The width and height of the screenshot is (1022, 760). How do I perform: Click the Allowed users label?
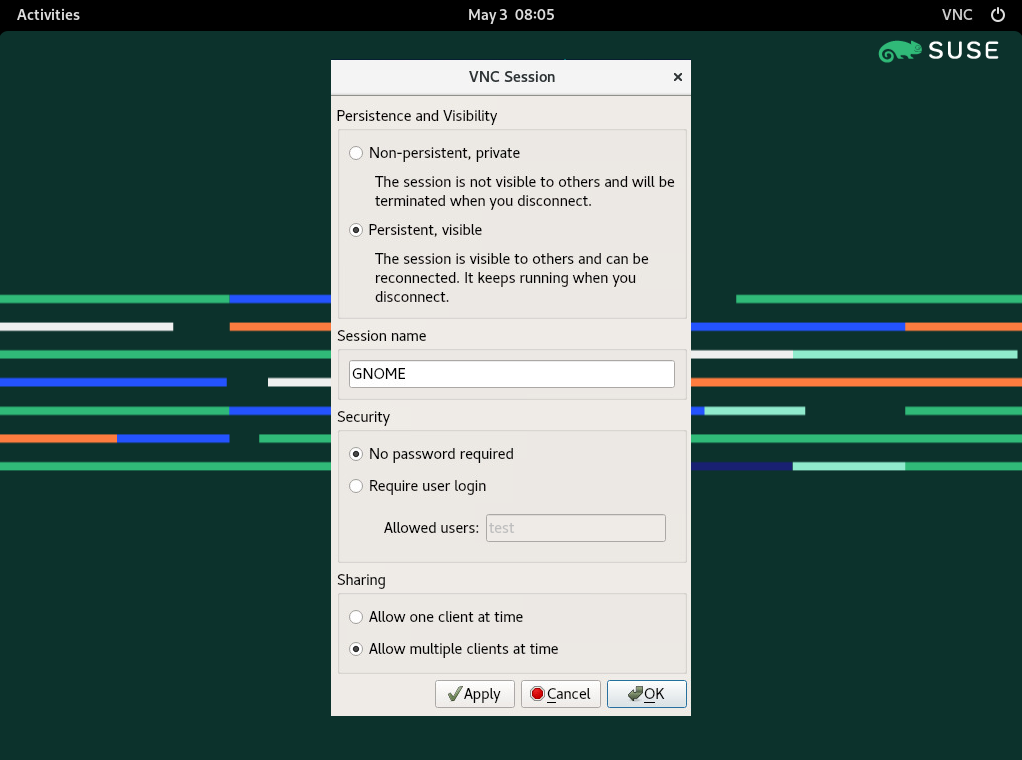pyautogui.click(x=431, y=528)
